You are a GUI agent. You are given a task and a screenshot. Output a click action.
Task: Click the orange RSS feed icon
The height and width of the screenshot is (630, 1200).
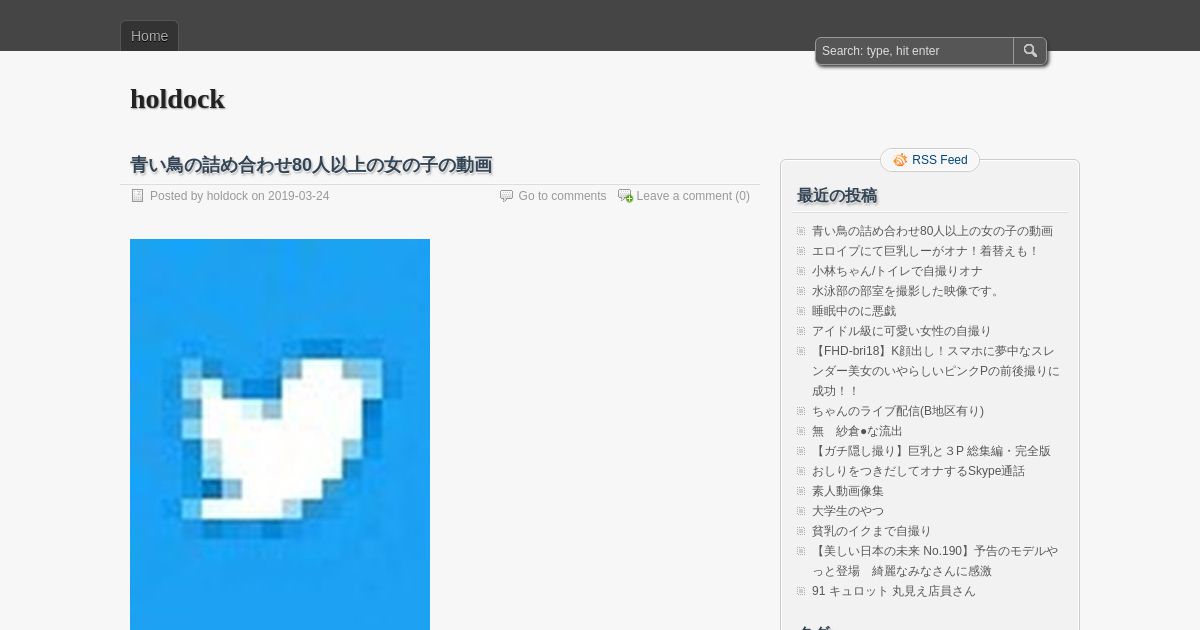pyautogui.click(x=900, y=160)
